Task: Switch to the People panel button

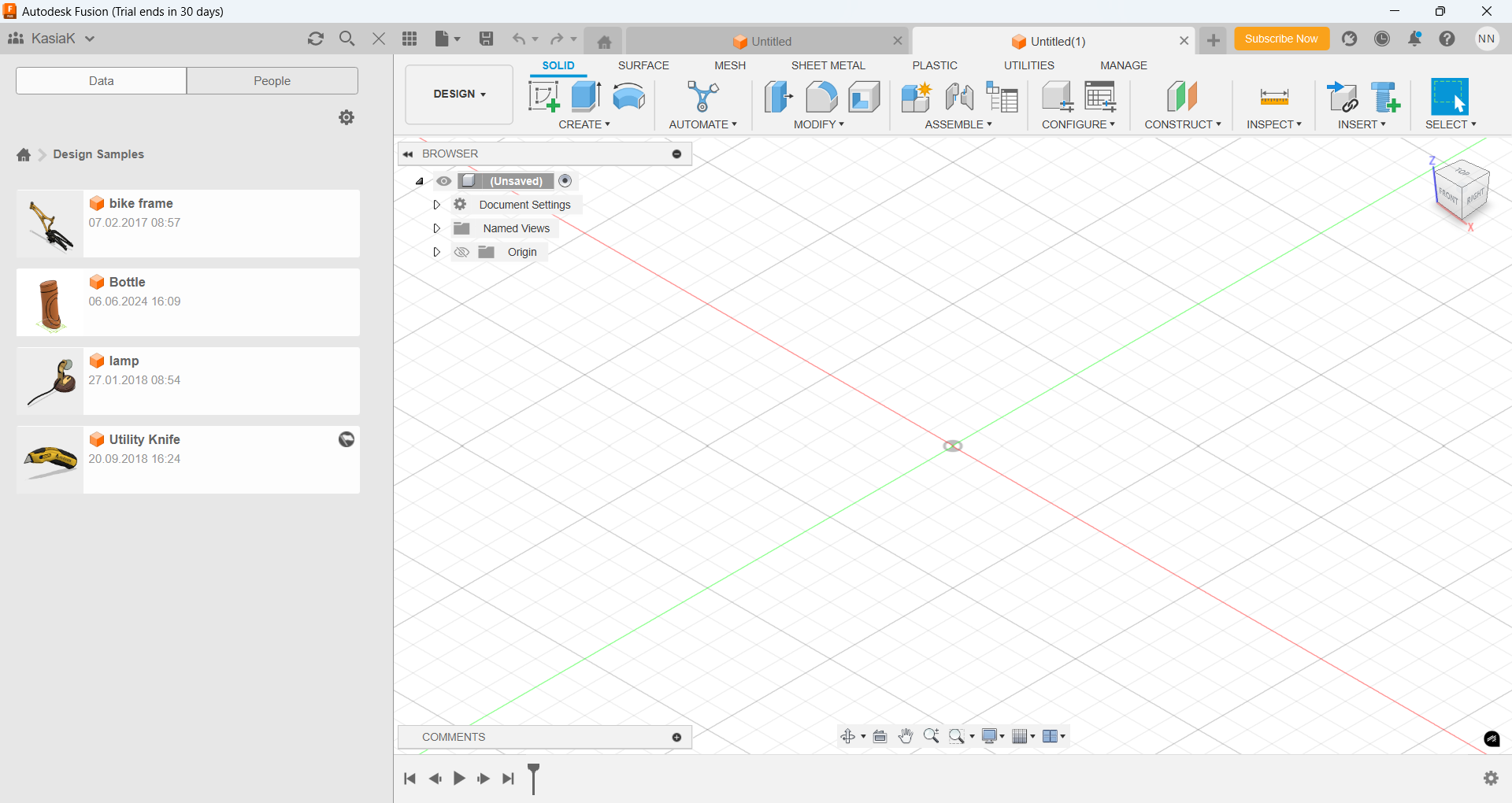Action: click(x=272, y=80)
